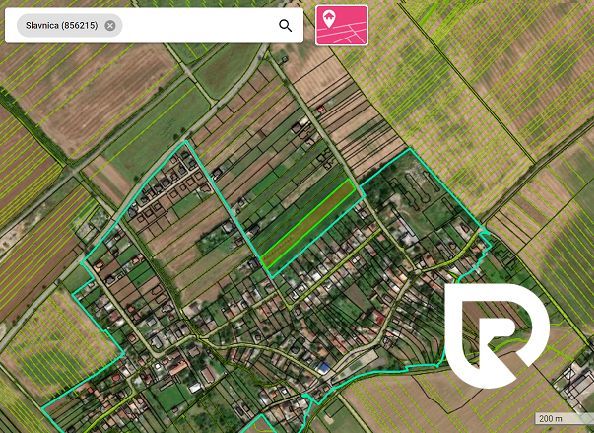Select the Slavnica (856215) chip label
594x433 pixels.
tap(62, 25)
